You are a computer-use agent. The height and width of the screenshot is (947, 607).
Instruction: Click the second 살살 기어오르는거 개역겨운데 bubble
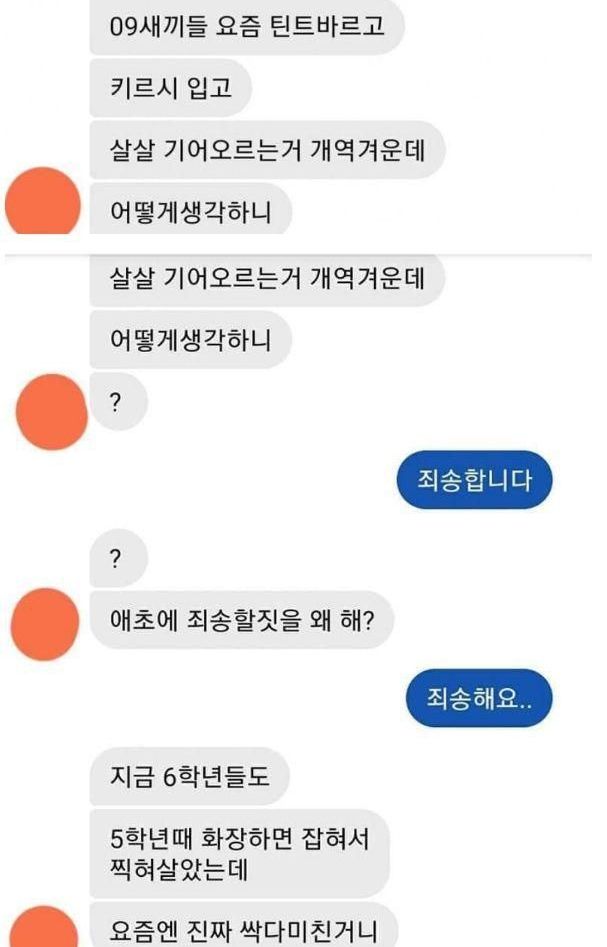268,280
